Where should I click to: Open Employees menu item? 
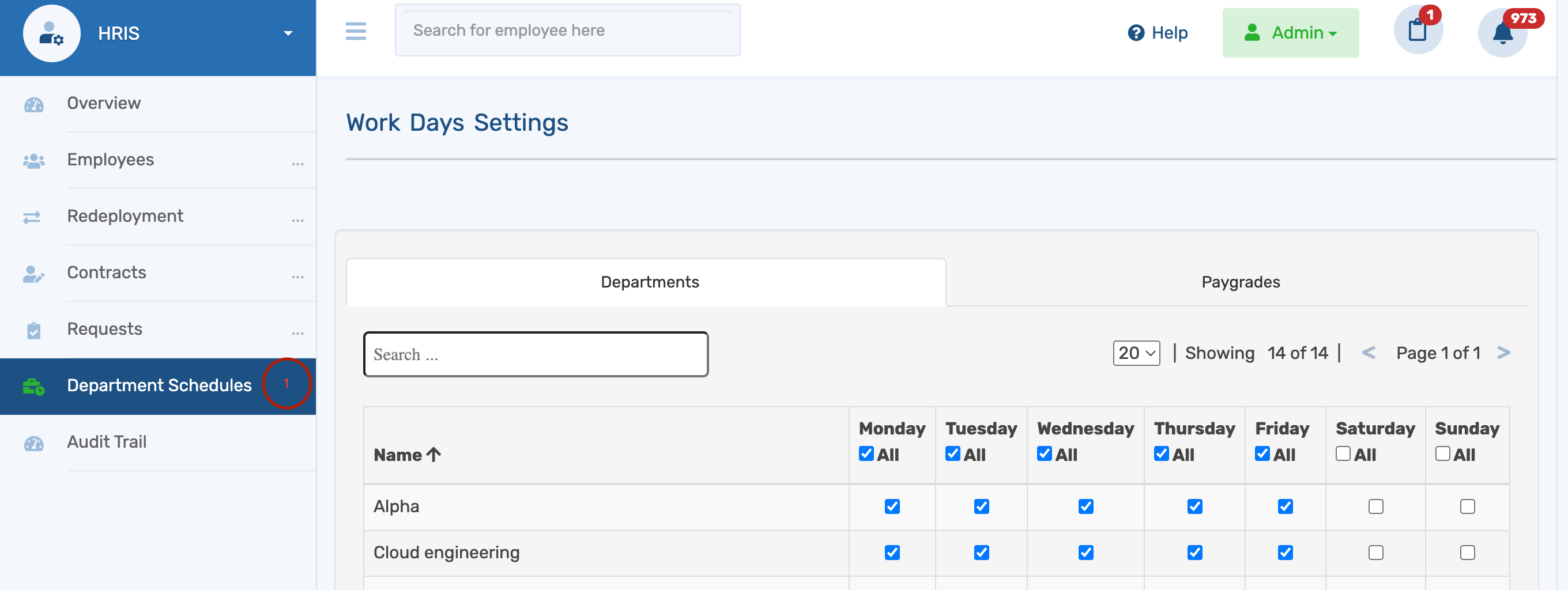click(110, 160)
